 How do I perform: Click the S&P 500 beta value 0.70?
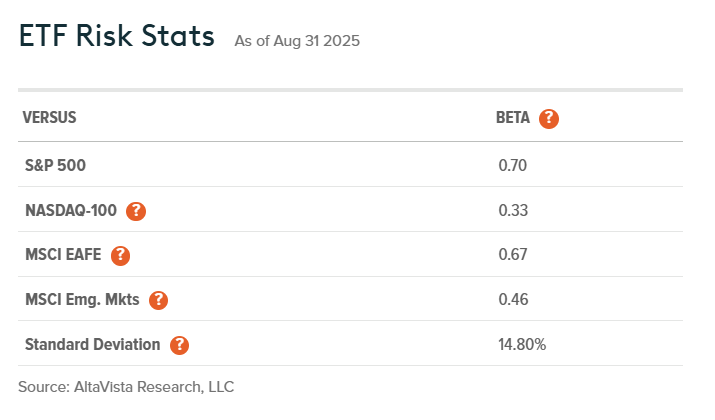click(x=513, y=166)
